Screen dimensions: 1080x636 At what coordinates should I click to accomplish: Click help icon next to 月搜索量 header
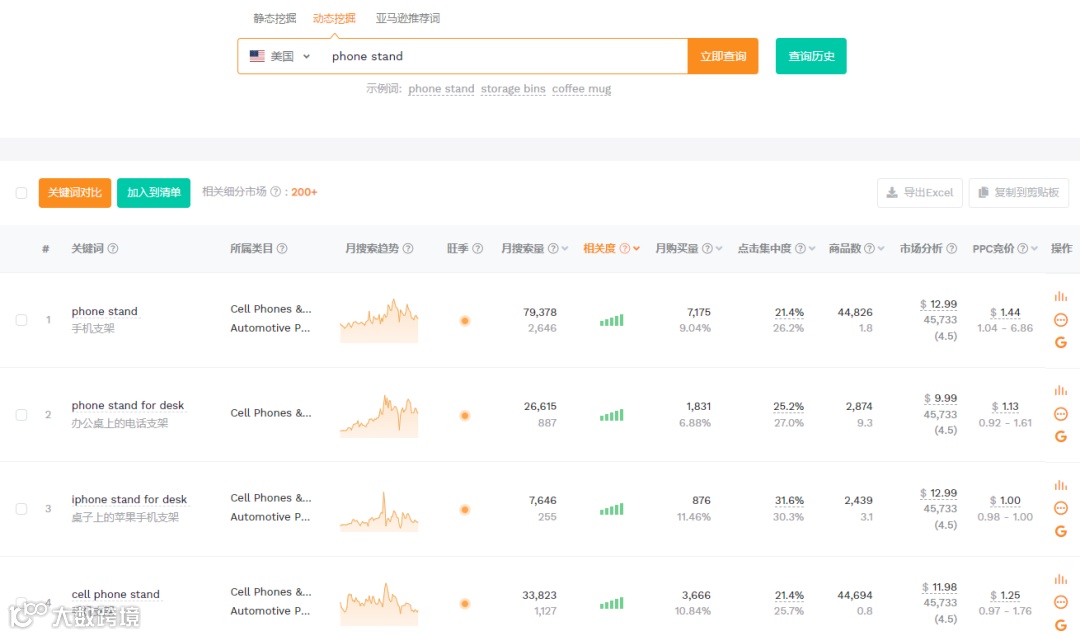coord(552,249)
